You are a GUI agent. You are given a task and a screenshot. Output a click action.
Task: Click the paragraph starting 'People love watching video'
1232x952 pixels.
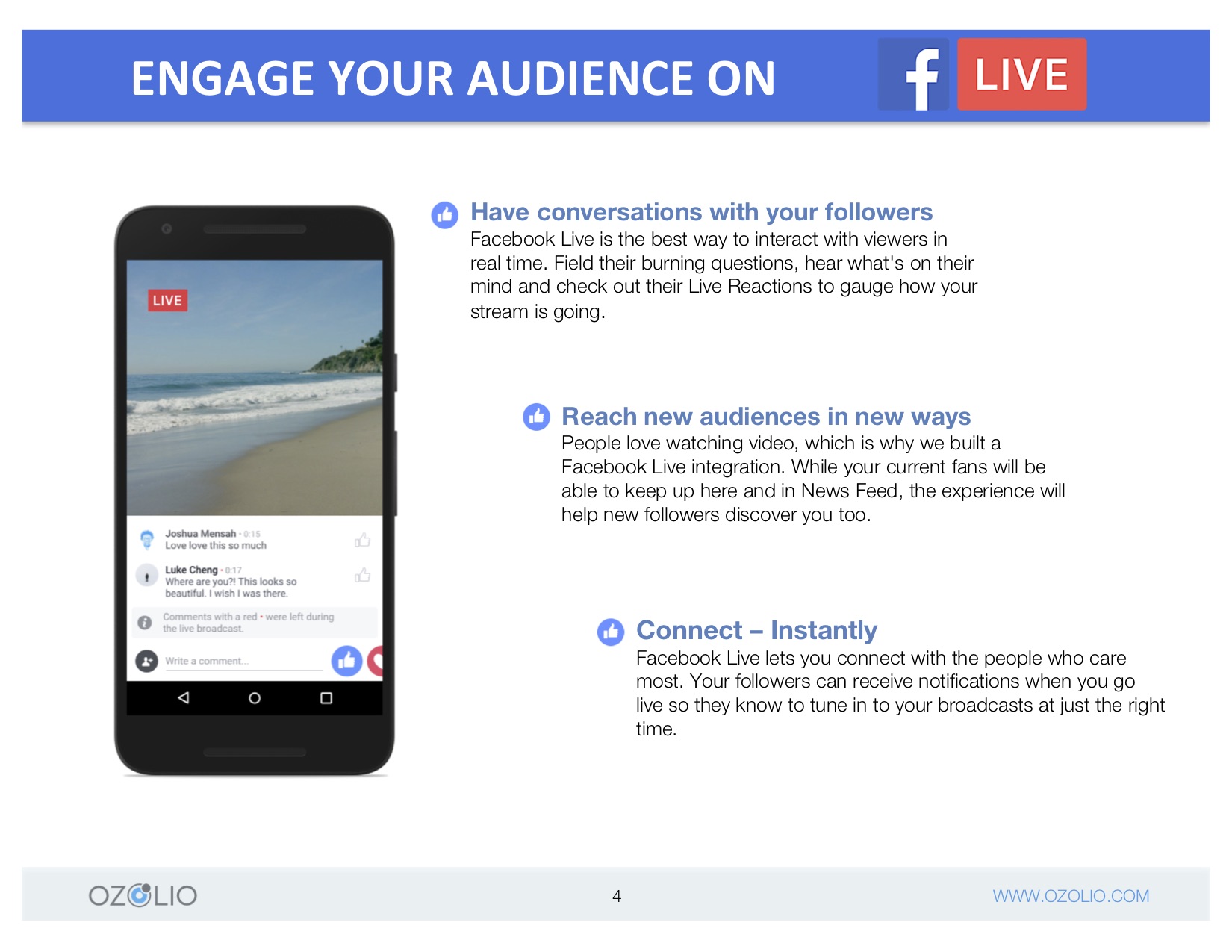(813, 479)
